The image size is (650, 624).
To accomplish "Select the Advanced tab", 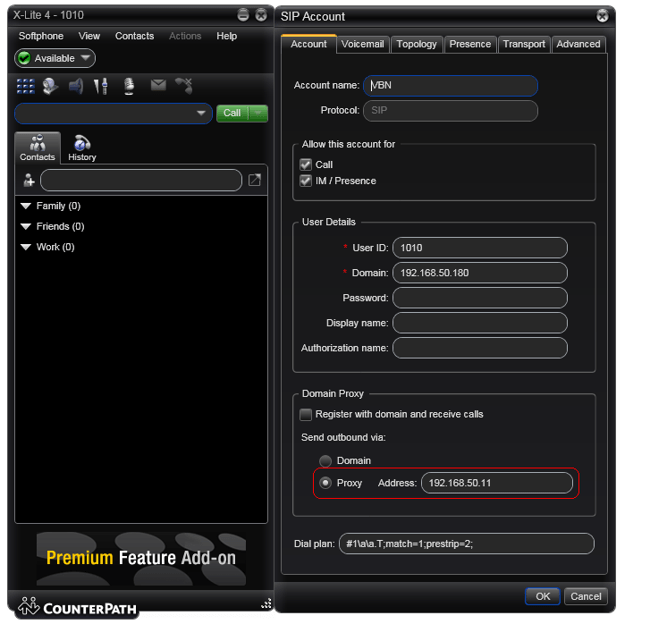I will [578, 44].
